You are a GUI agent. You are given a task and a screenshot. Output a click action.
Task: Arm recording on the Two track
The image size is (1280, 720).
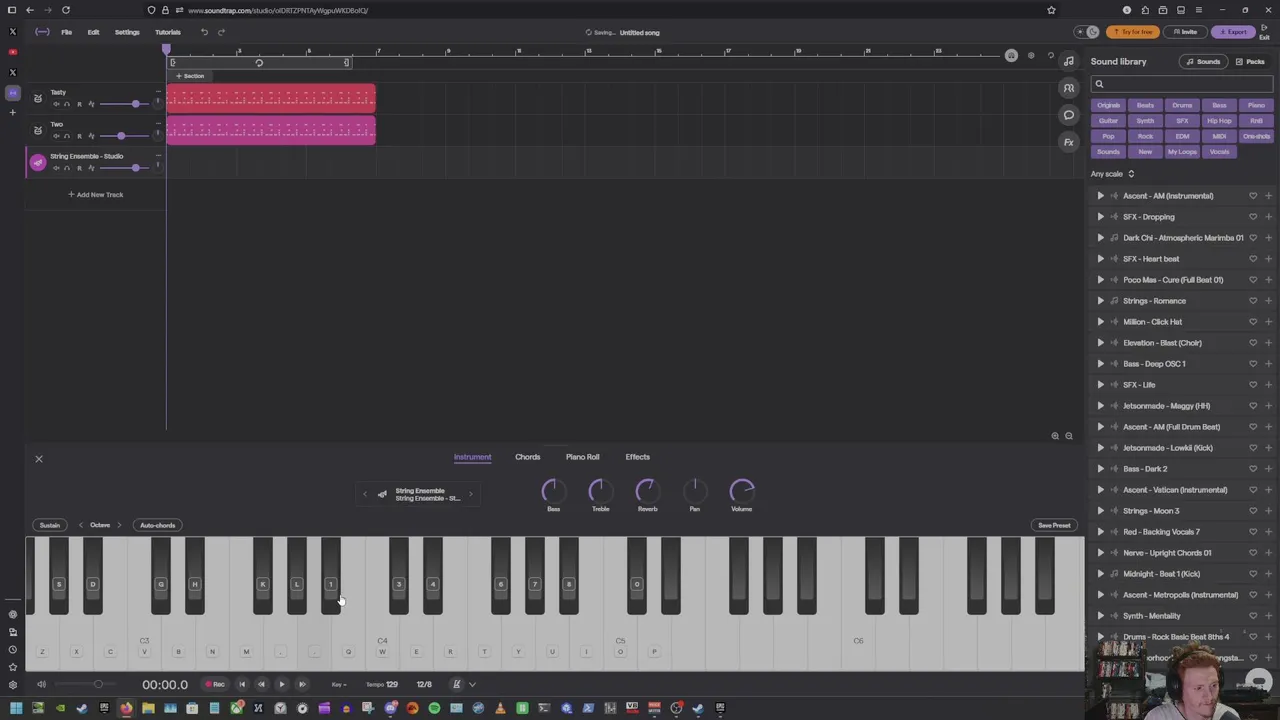(79, 136)
